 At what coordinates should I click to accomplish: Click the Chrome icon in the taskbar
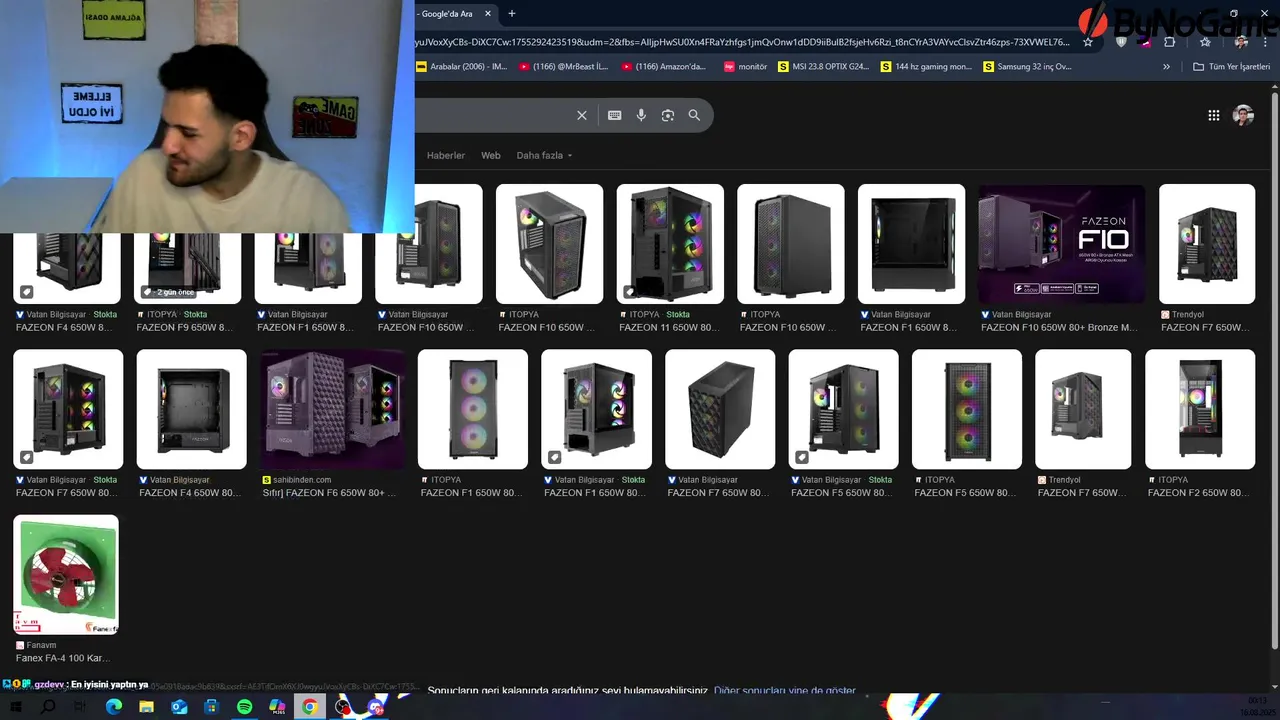pyautogui.click(x=310, y=707)
